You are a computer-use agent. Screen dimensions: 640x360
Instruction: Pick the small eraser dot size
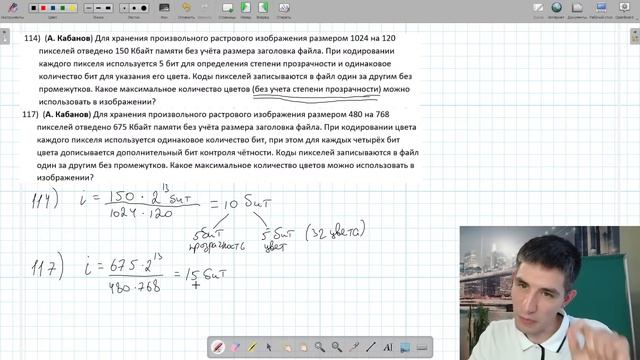[x=124, y=8]
